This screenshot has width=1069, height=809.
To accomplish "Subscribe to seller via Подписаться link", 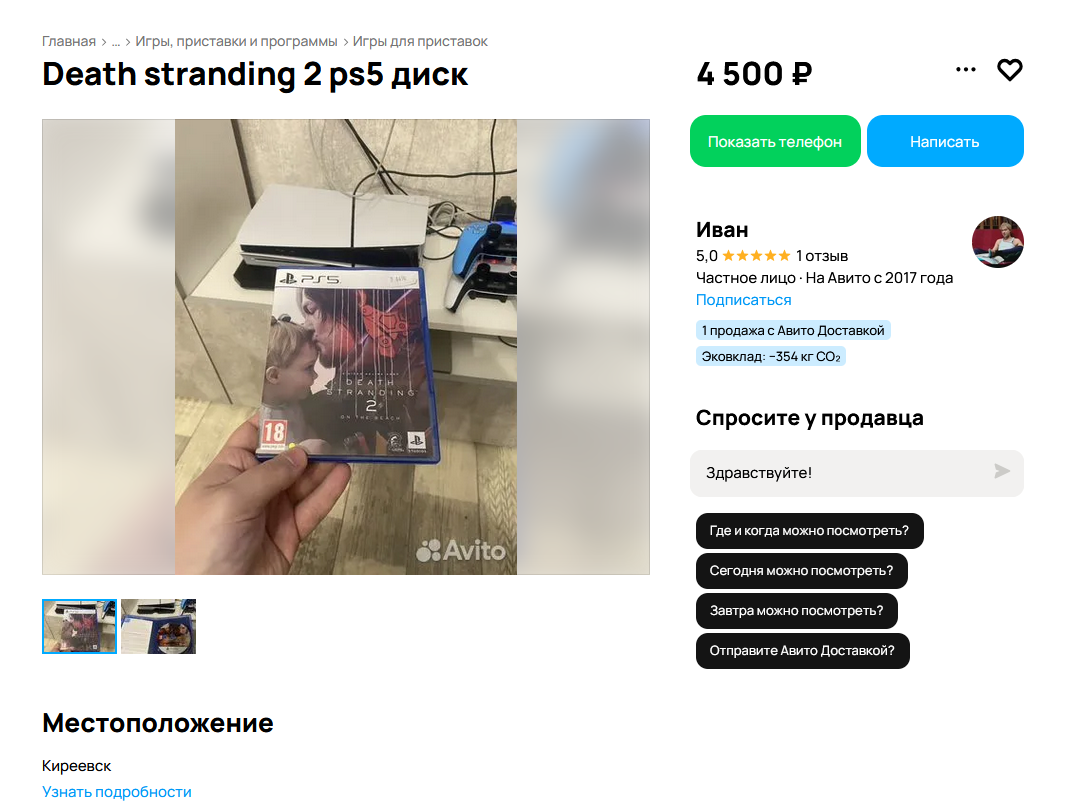I will 743,300.
